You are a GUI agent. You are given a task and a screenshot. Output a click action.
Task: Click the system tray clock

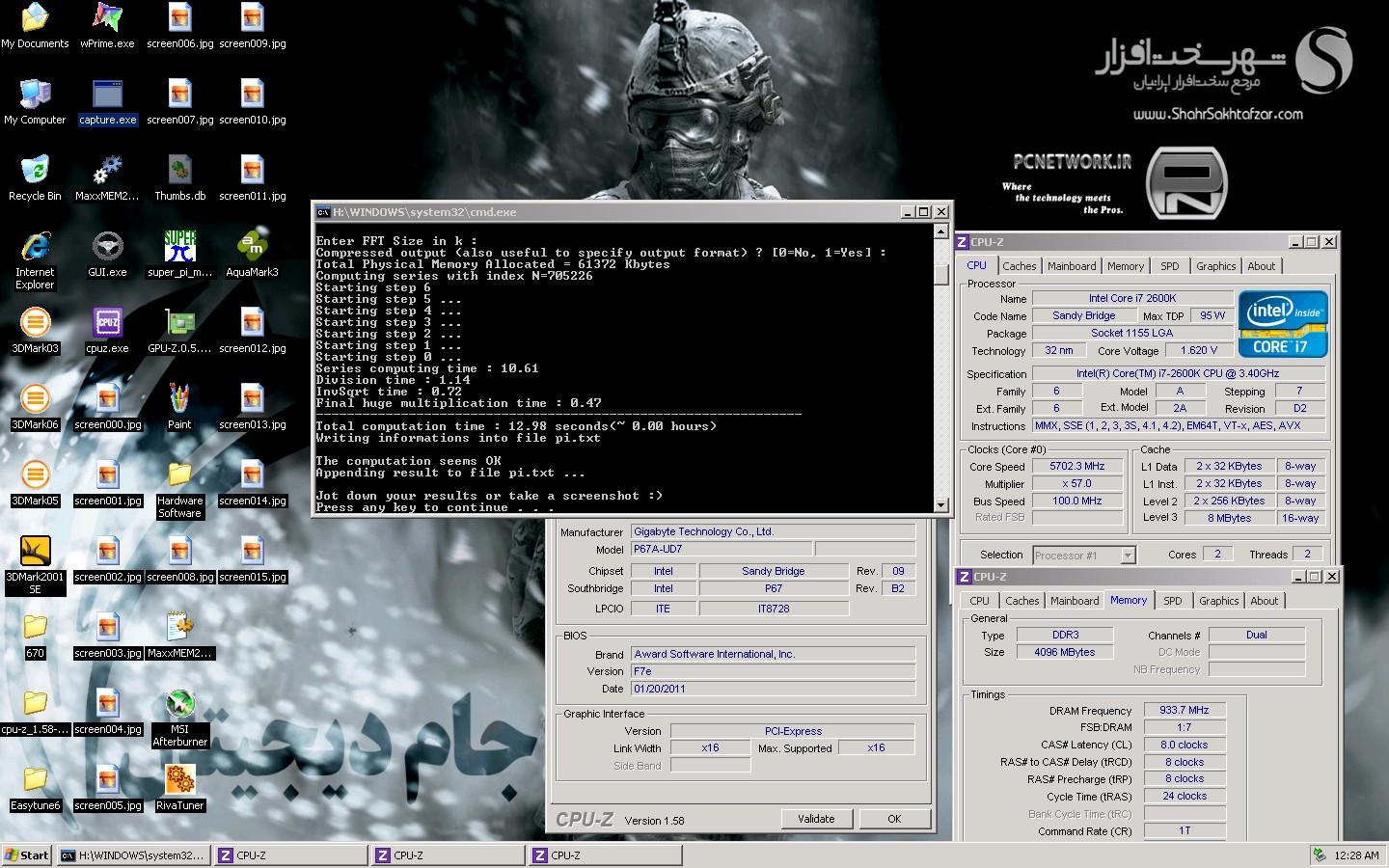tap(1356, 855)
